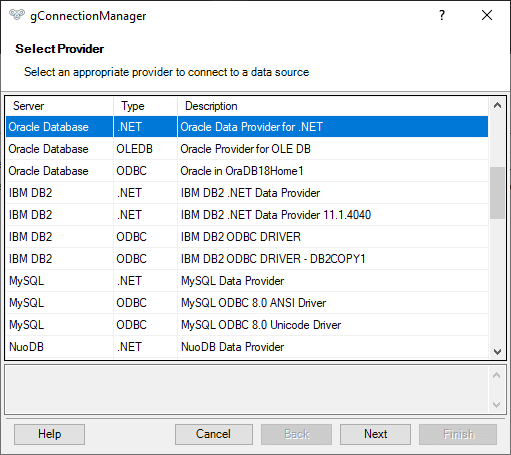Click the description box scroll down arrow

coord(497,405)
